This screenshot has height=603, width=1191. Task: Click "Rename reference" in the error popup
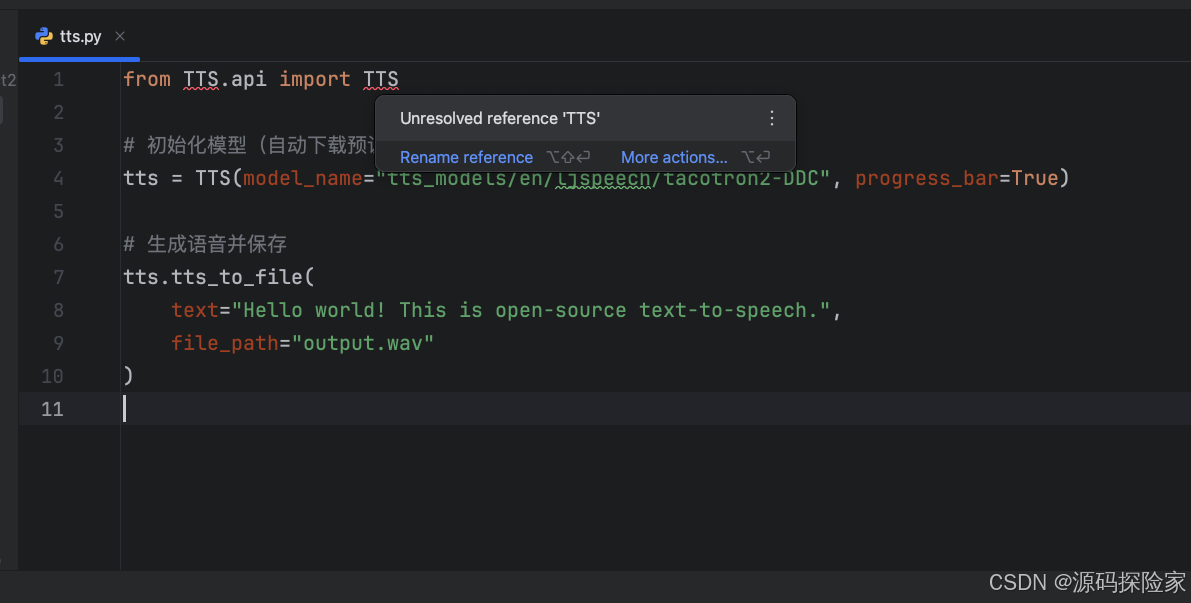coord(466,157)
